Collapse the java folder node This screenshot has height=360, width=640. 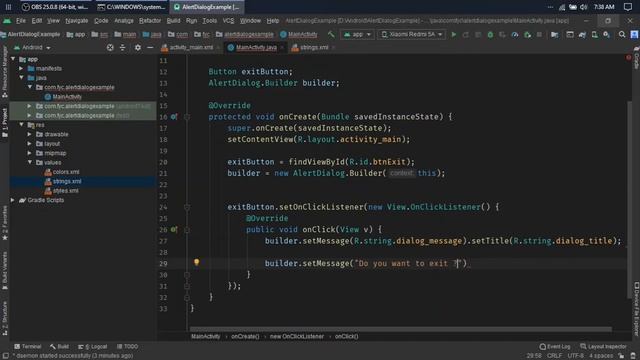(21, 78)
